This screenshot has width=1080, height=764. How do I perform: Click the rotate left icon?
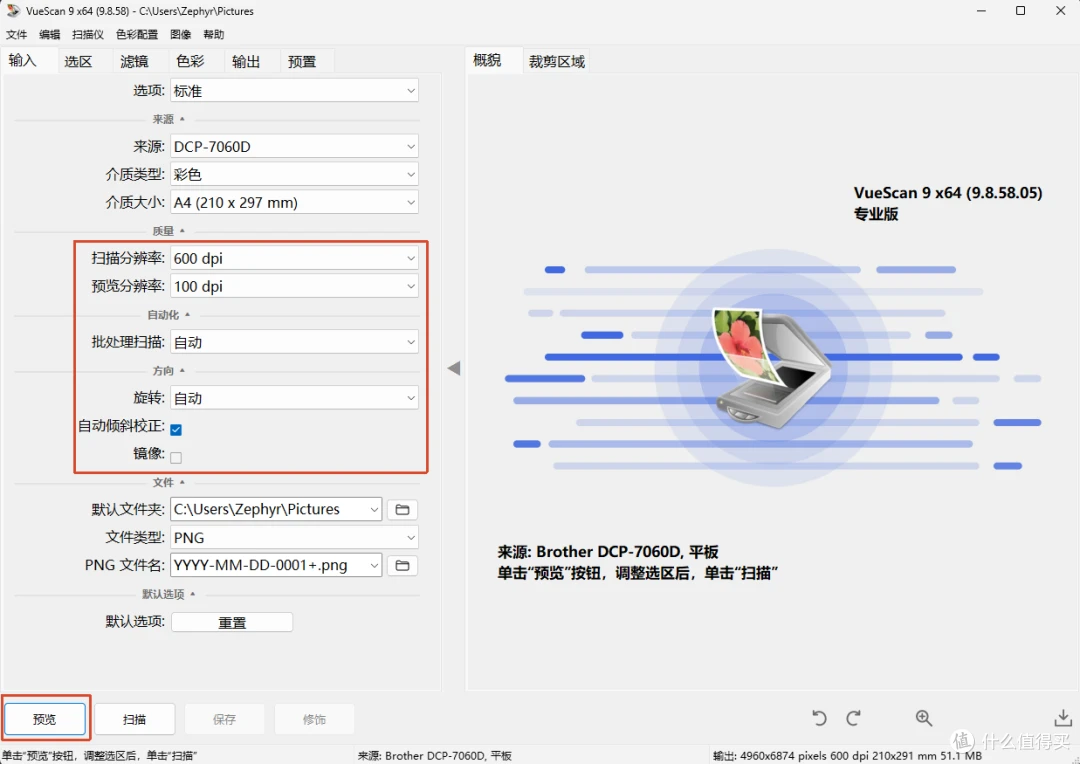819,719
